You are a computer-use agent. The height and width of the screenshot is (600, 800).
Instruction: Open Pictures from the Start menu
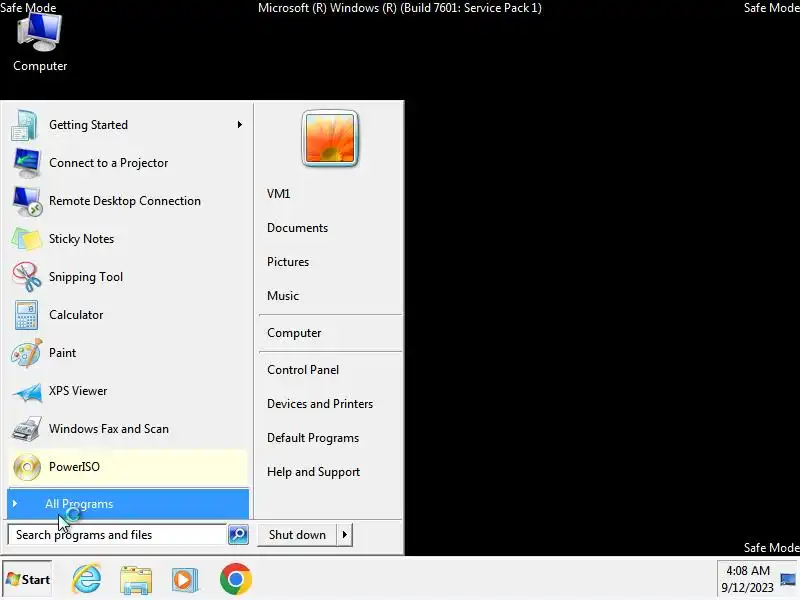(x=330, y=262)
